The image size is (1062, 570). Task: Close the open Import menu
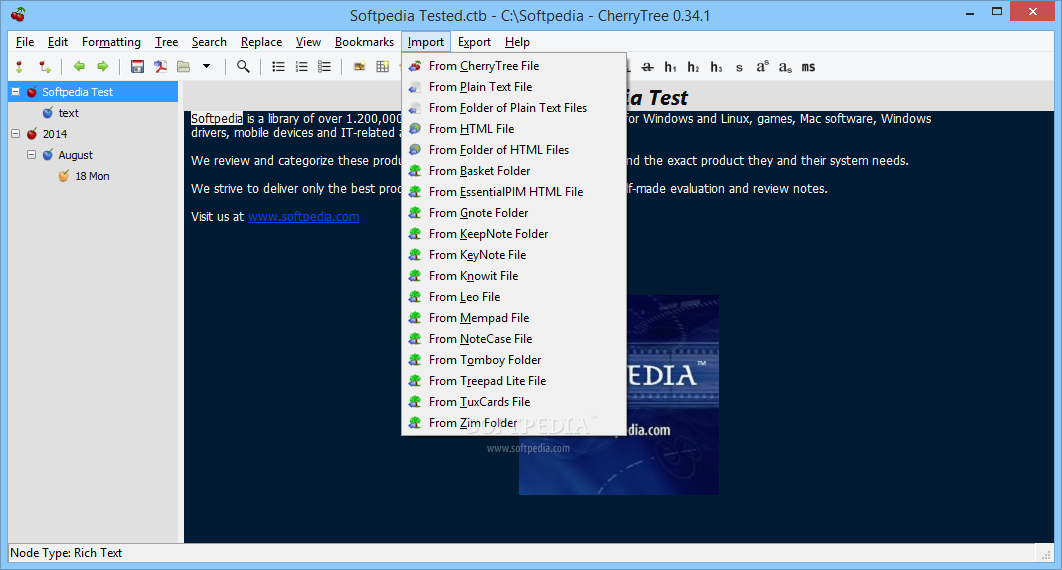click(425, 42)
